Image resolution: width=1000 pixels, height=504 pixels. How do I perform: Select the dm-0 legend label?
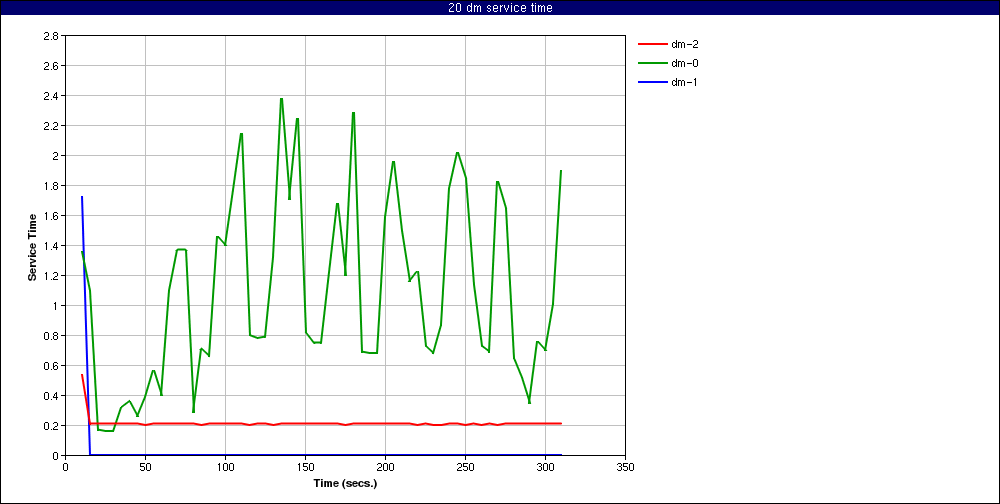pyautogui.click(x=684, y=63)
